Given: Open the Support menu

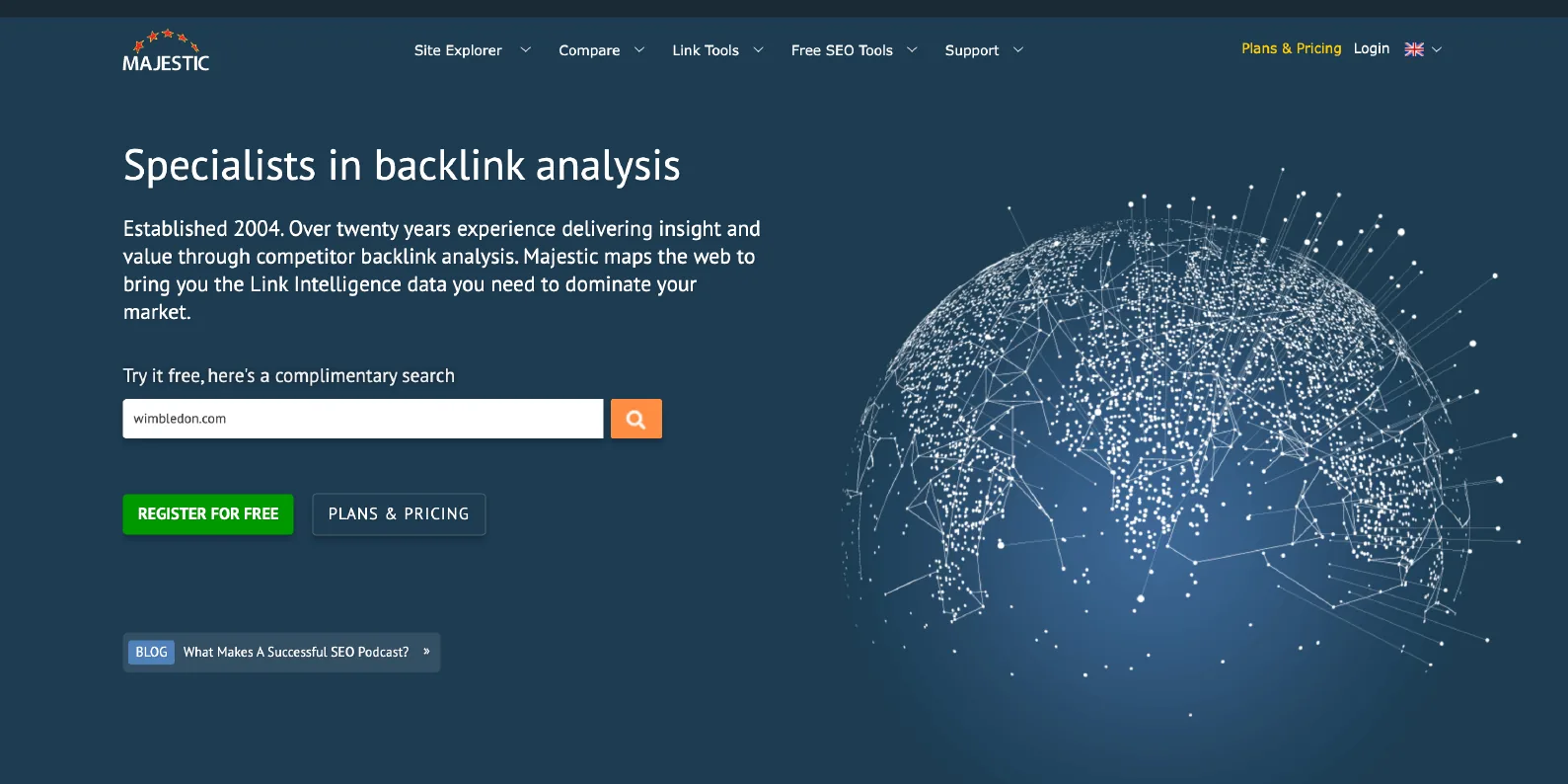Looking at the screenshot, I should coord(972,50).
